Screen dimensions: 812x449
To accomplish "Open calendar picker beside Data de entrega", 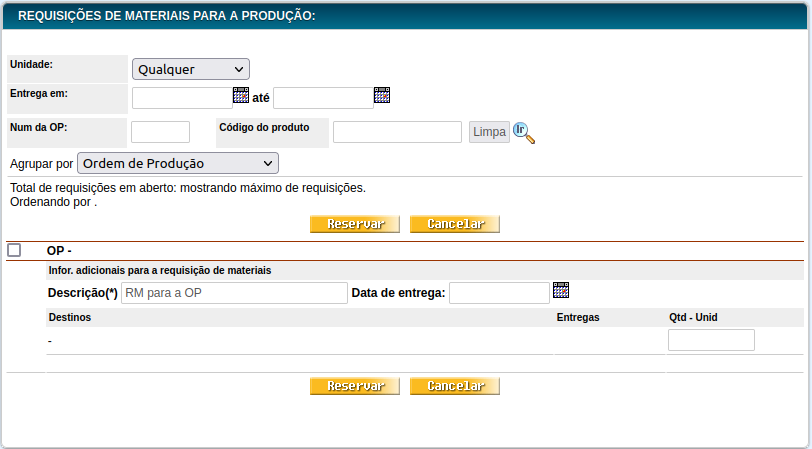I will click(561, 291).
